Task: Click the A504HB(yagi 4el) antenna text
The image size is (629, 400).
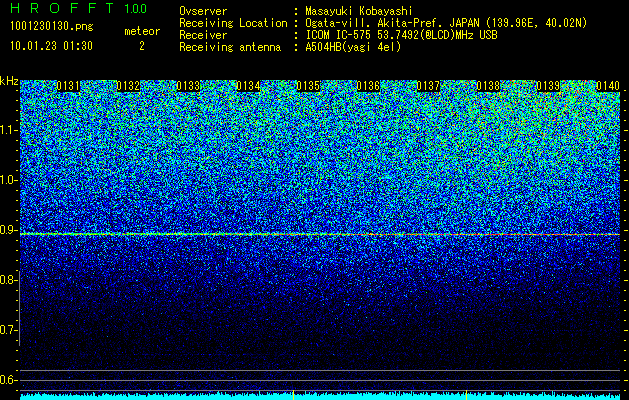Action: [353, 47]
